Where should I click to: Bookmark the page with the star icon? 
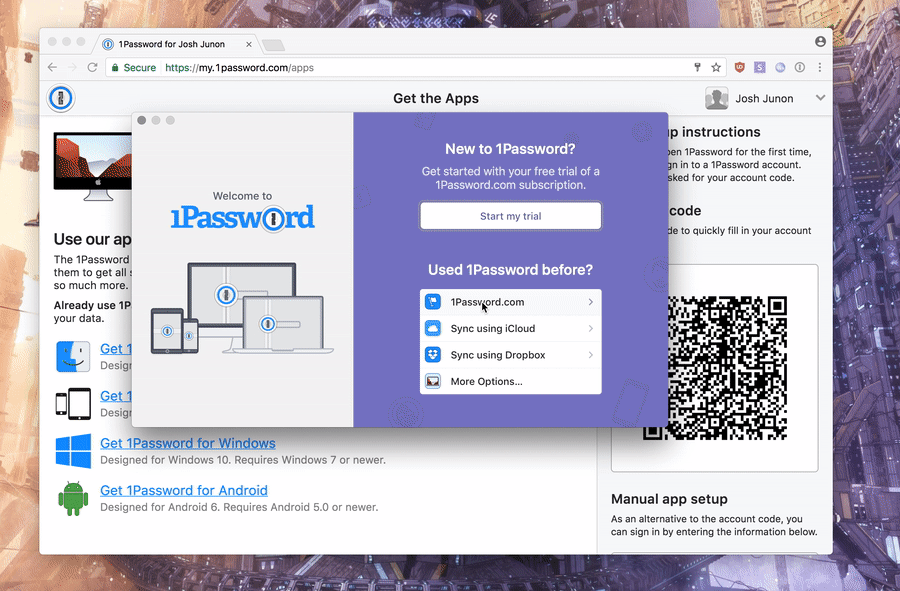click(x=716, y=67)
